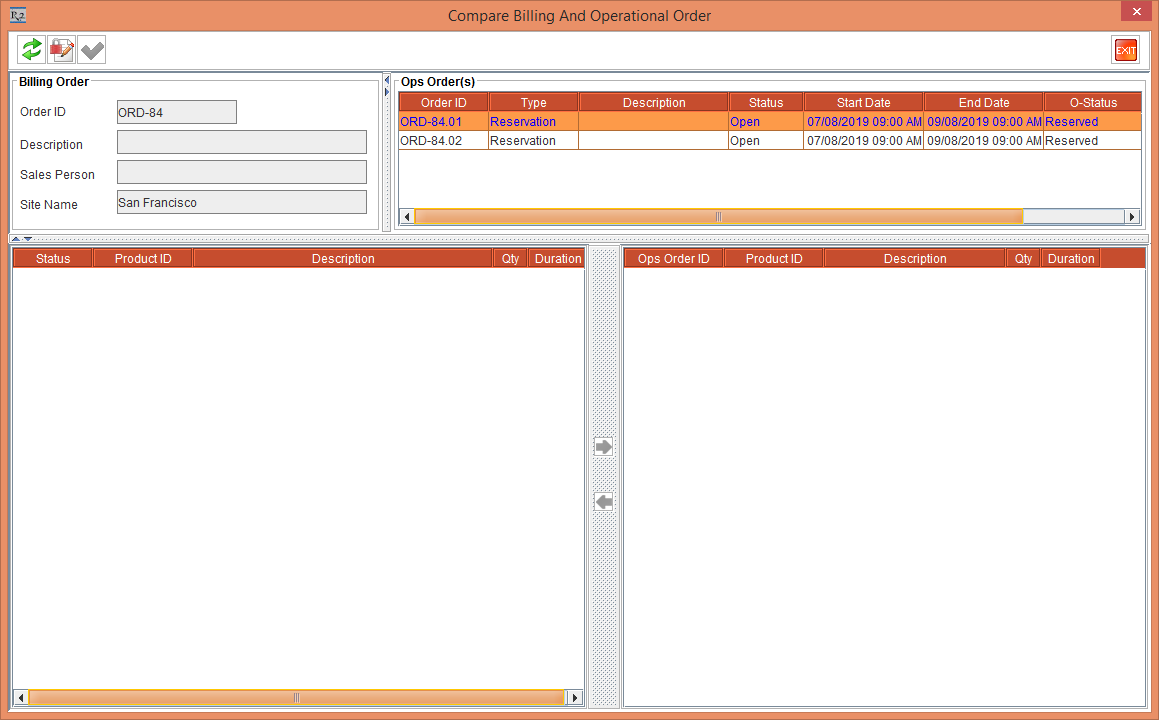Expand panel using right splitter arrow
Image resolution: width=1159 pixels, height=720 pixels.
coord(389,91)
